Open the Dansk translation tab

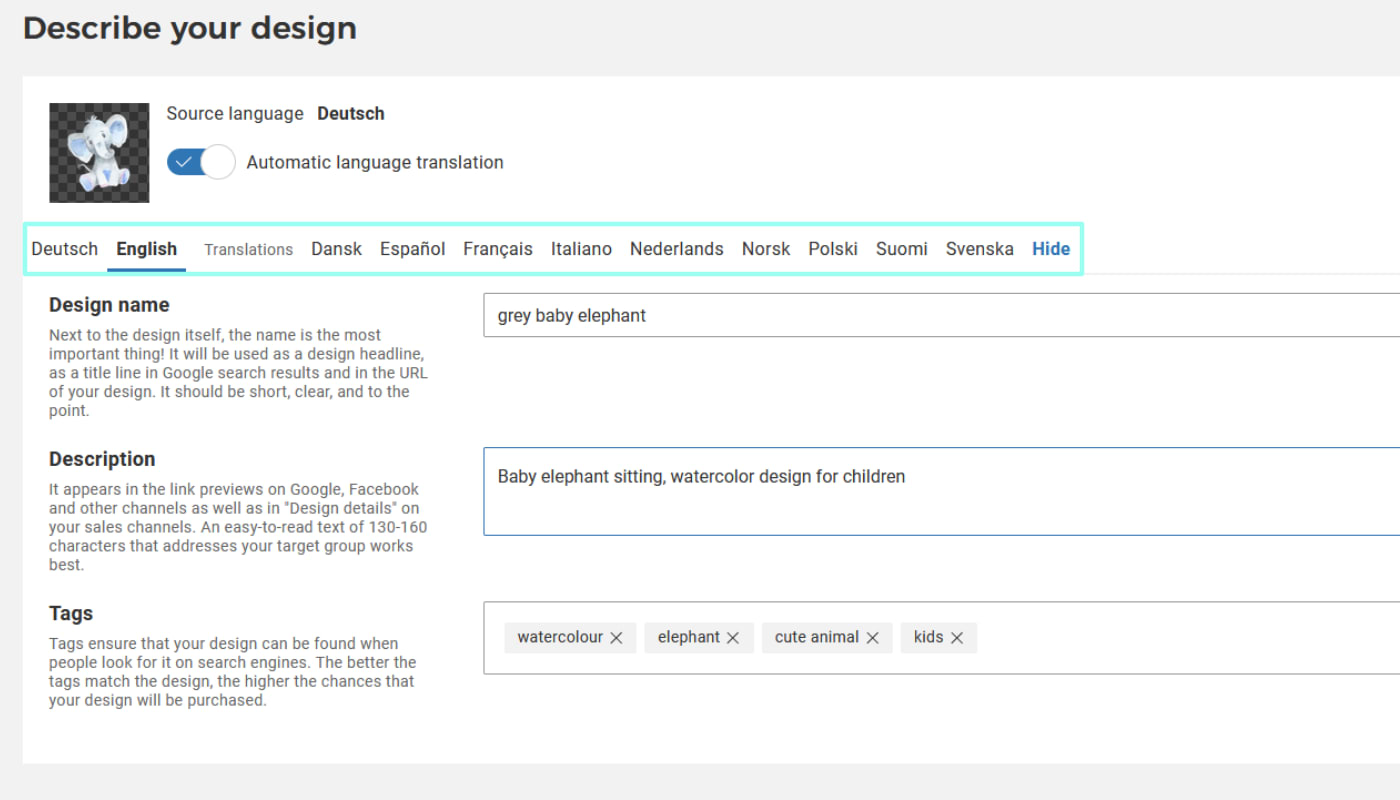tap(336, 249)
